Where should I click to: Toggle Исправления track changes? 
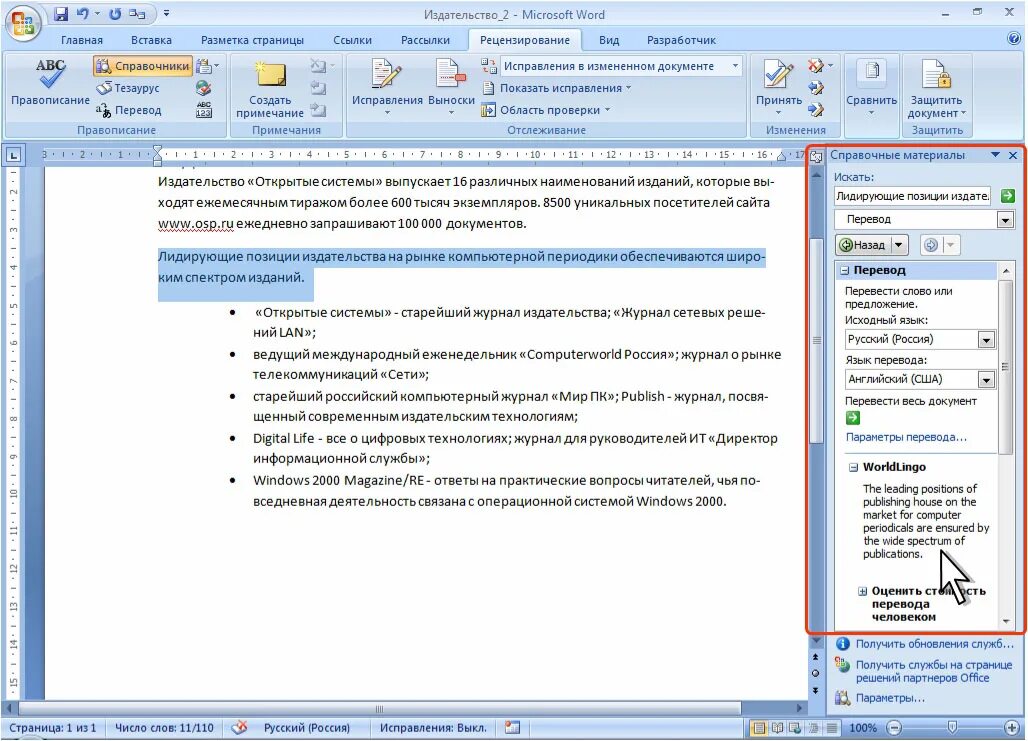pos(387,87)
